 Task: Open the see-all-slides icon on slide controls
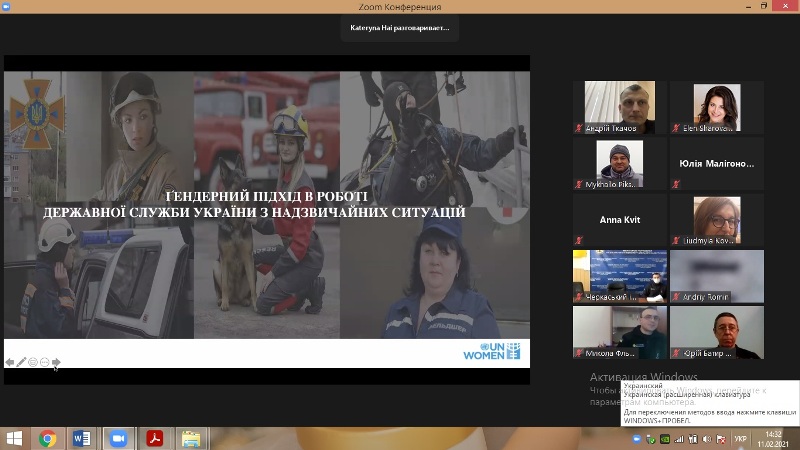tap(33, 362)
